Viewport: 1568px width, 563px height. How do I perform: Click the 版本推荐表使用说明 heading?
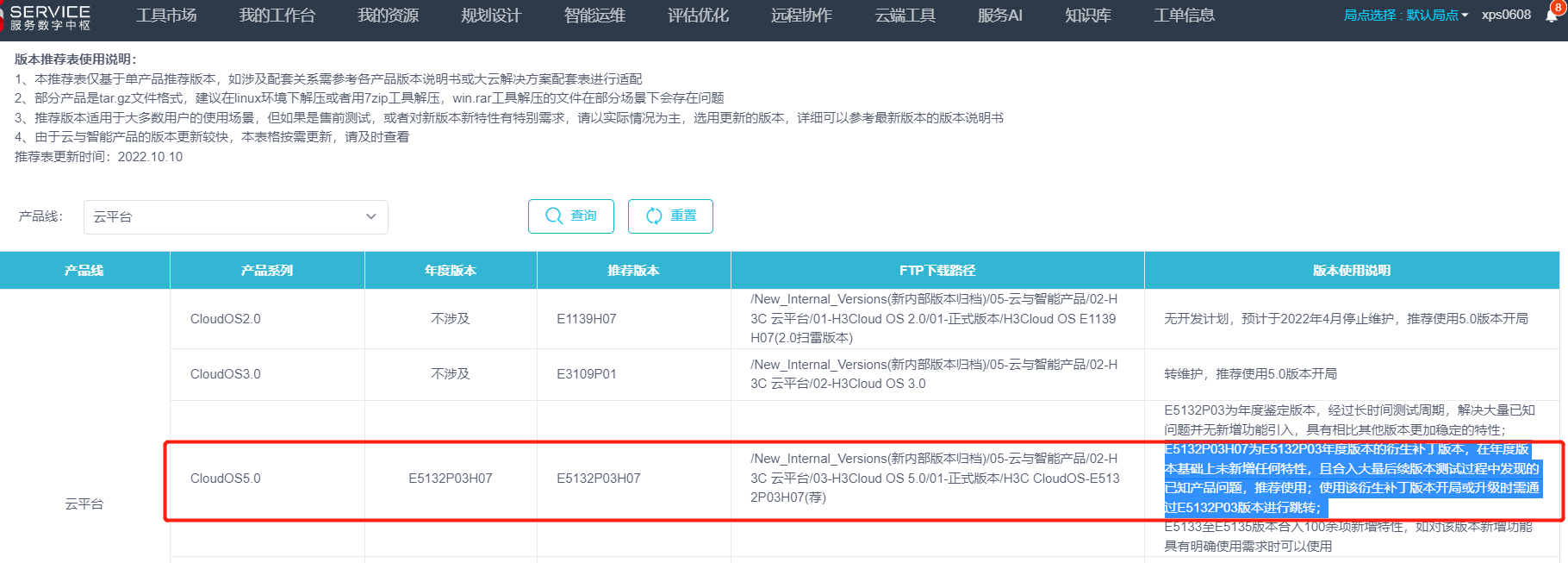(76, 59)
